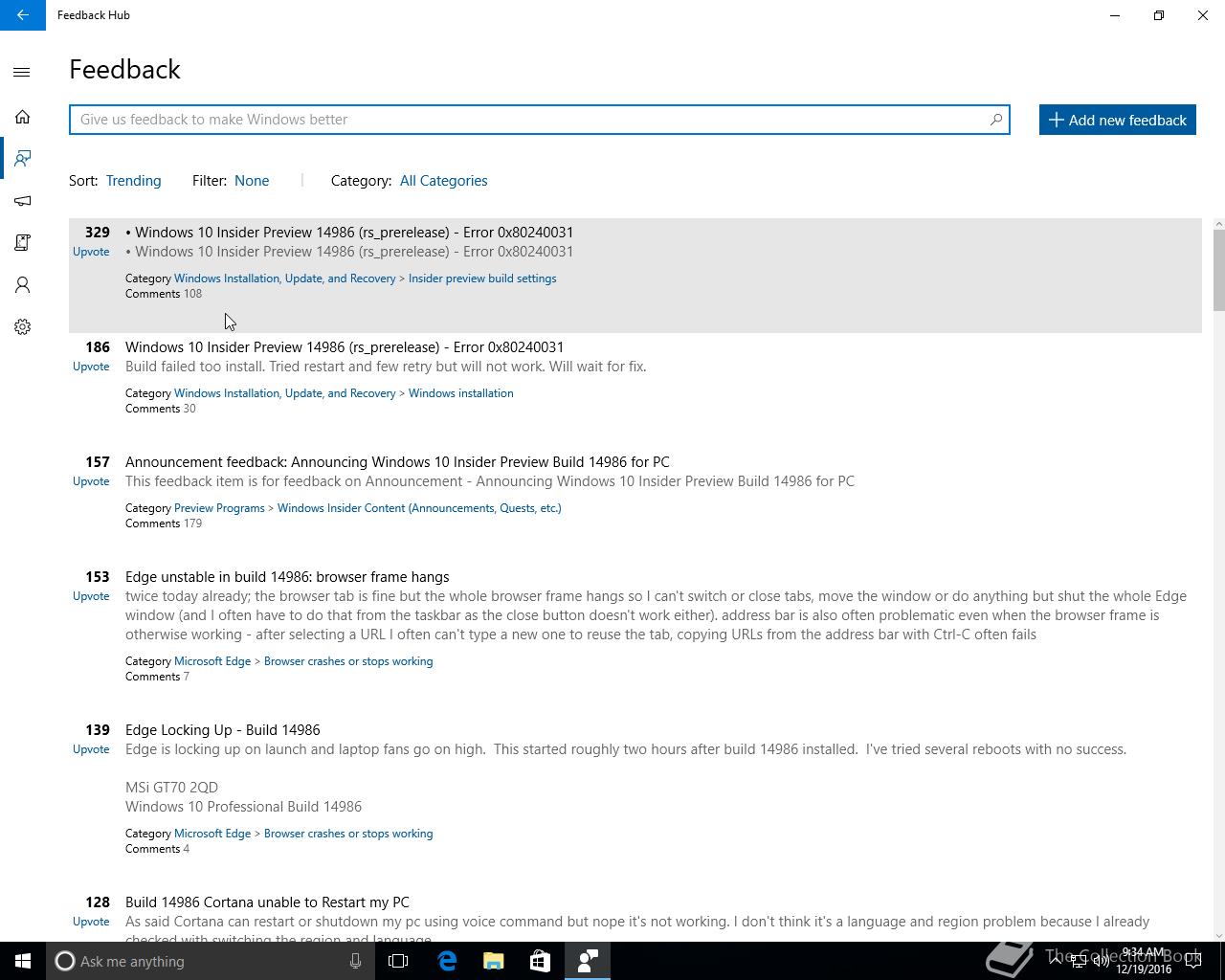Screen dimensions: 1225x980
Task: Click the Cortana microphone icon
Action: point(355,961)
